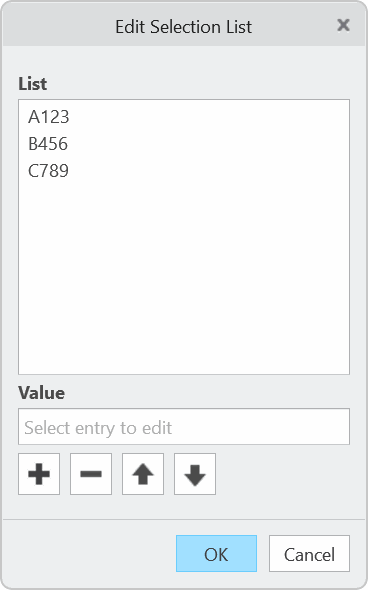The height and width of the screenshot is (590, 368).
Task: Remove entry using the minus icon
Action: tap(91, 474)
